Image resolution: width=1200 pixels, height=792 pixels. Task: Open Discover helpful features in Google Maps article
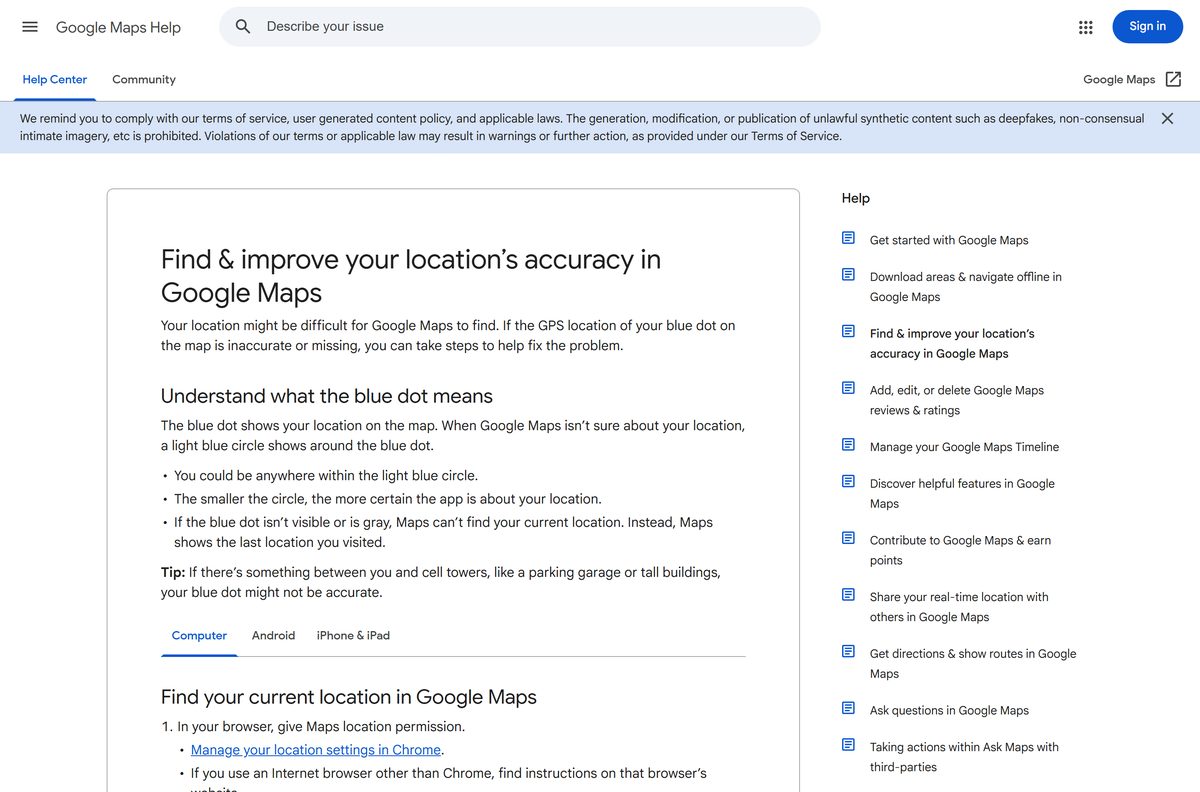[x=962, y=494]
